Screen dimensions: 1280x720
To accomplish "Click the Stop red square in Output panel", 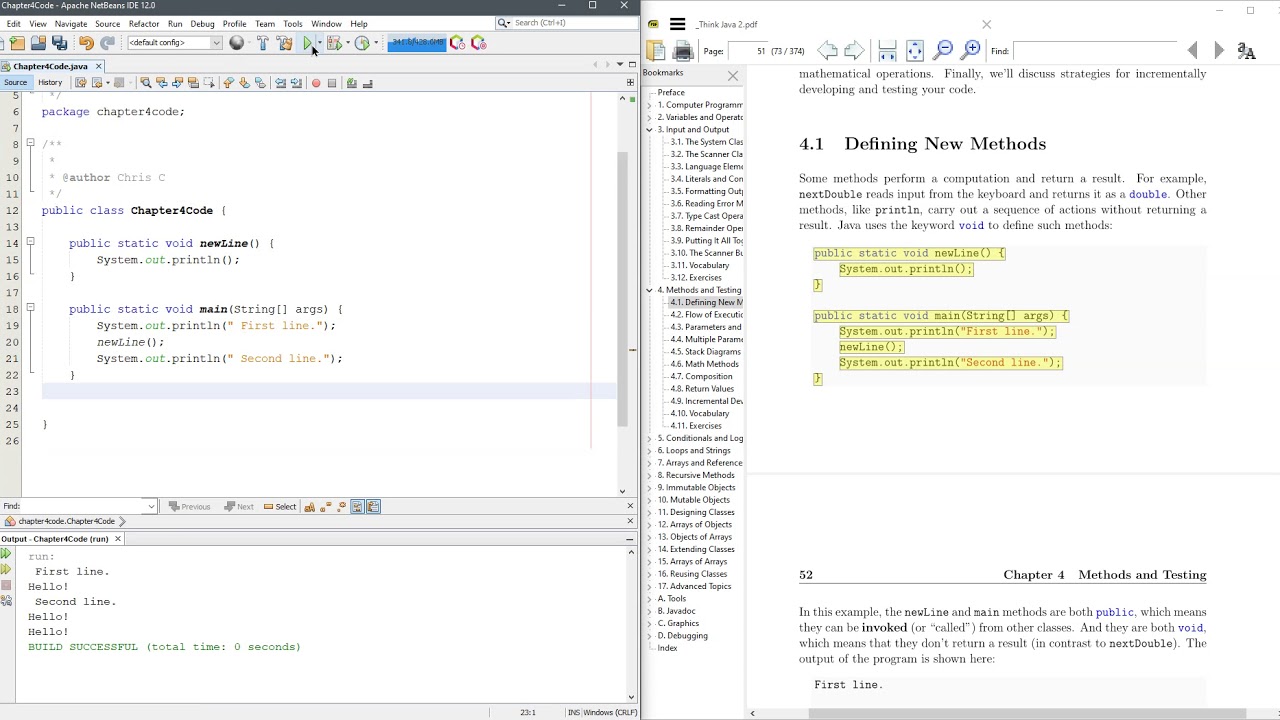I will pyautogui.click(x=6, y=585).
